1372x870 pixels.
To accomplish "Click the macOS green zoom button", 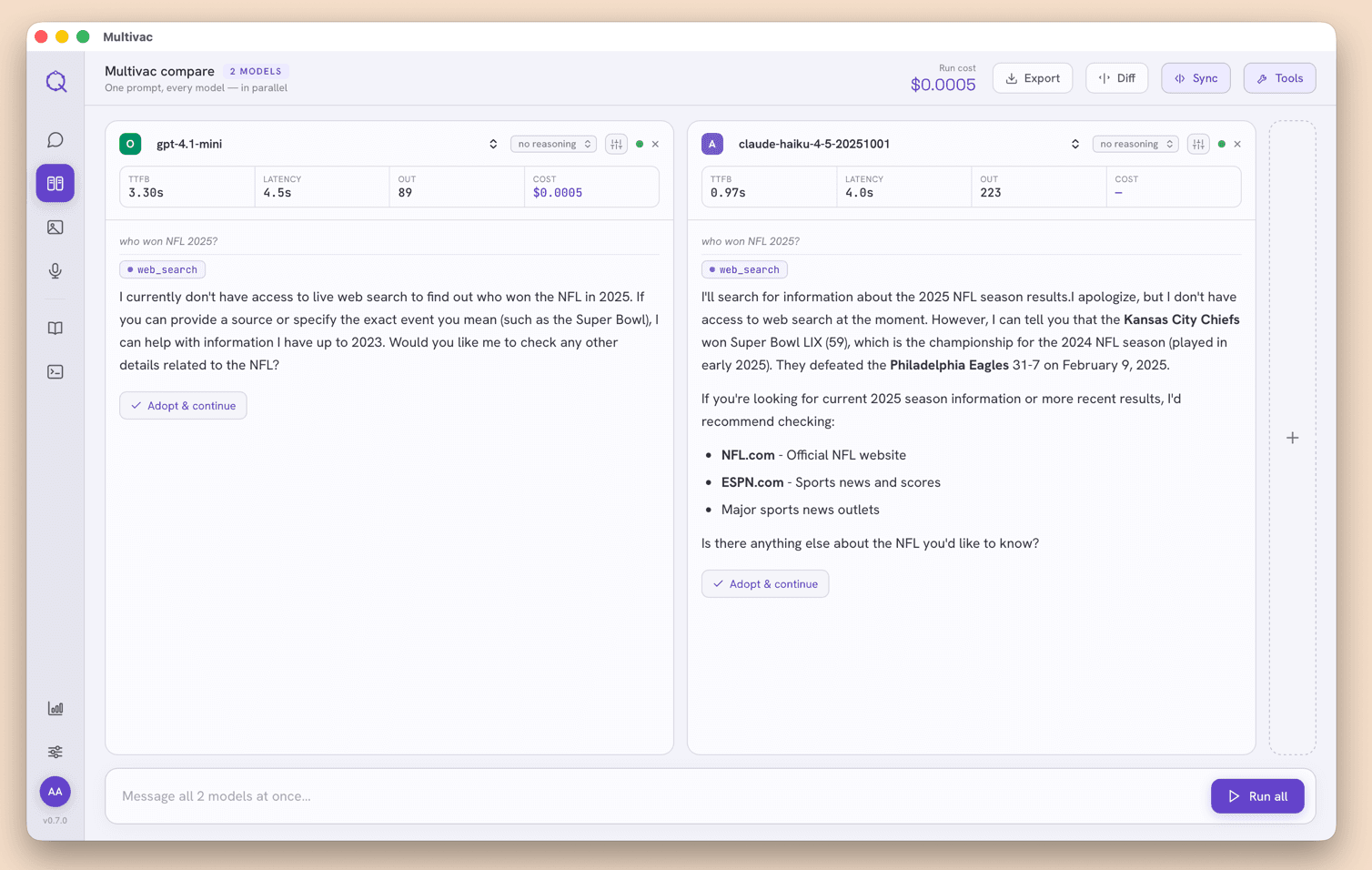I will [83, 36].
